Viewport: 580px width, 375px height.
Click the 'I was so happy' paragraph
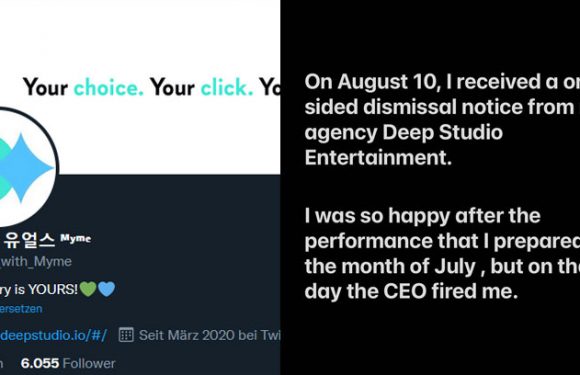point(442,253)
